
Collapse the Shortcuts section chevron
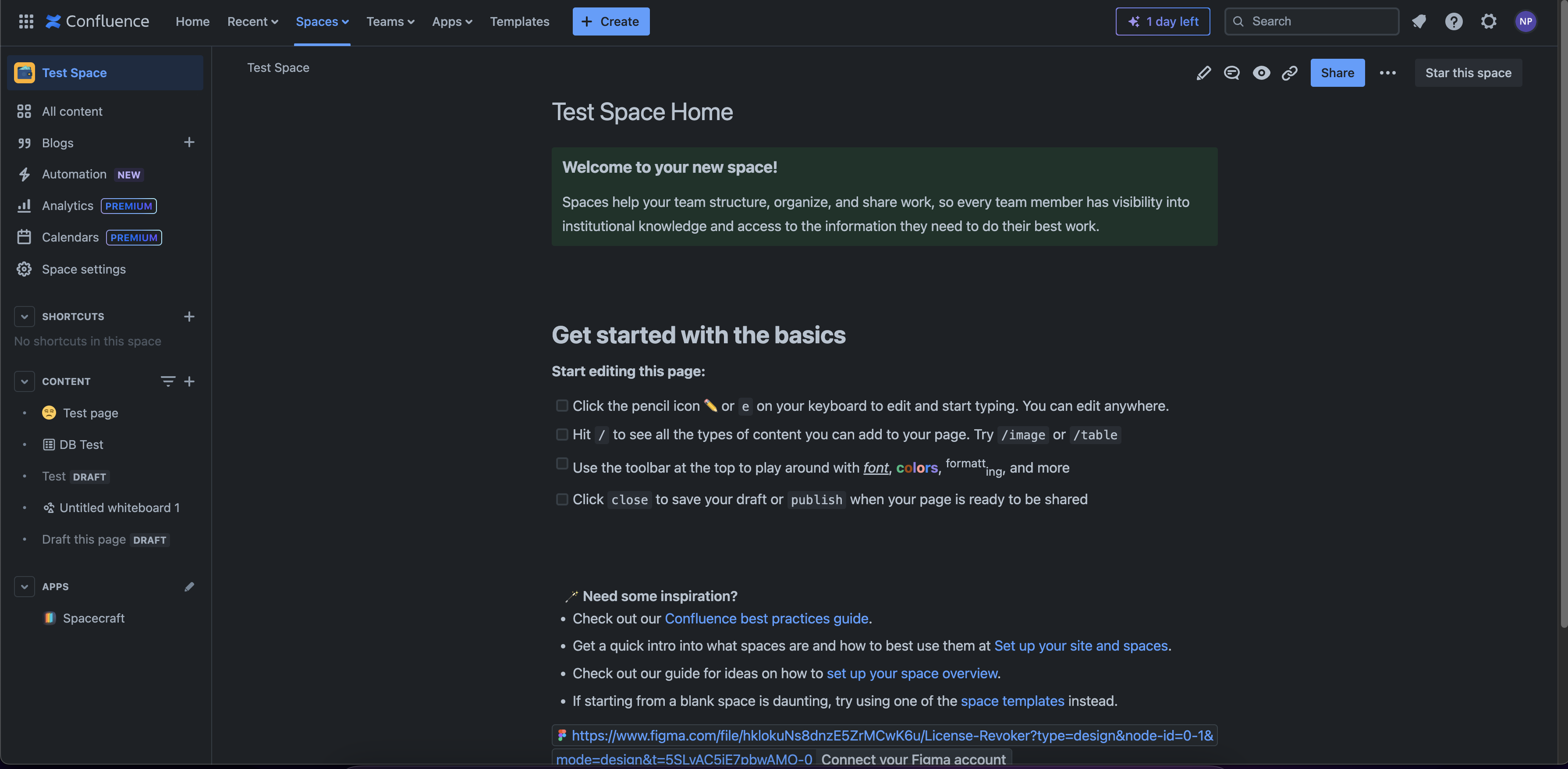(x=24, y=317)
